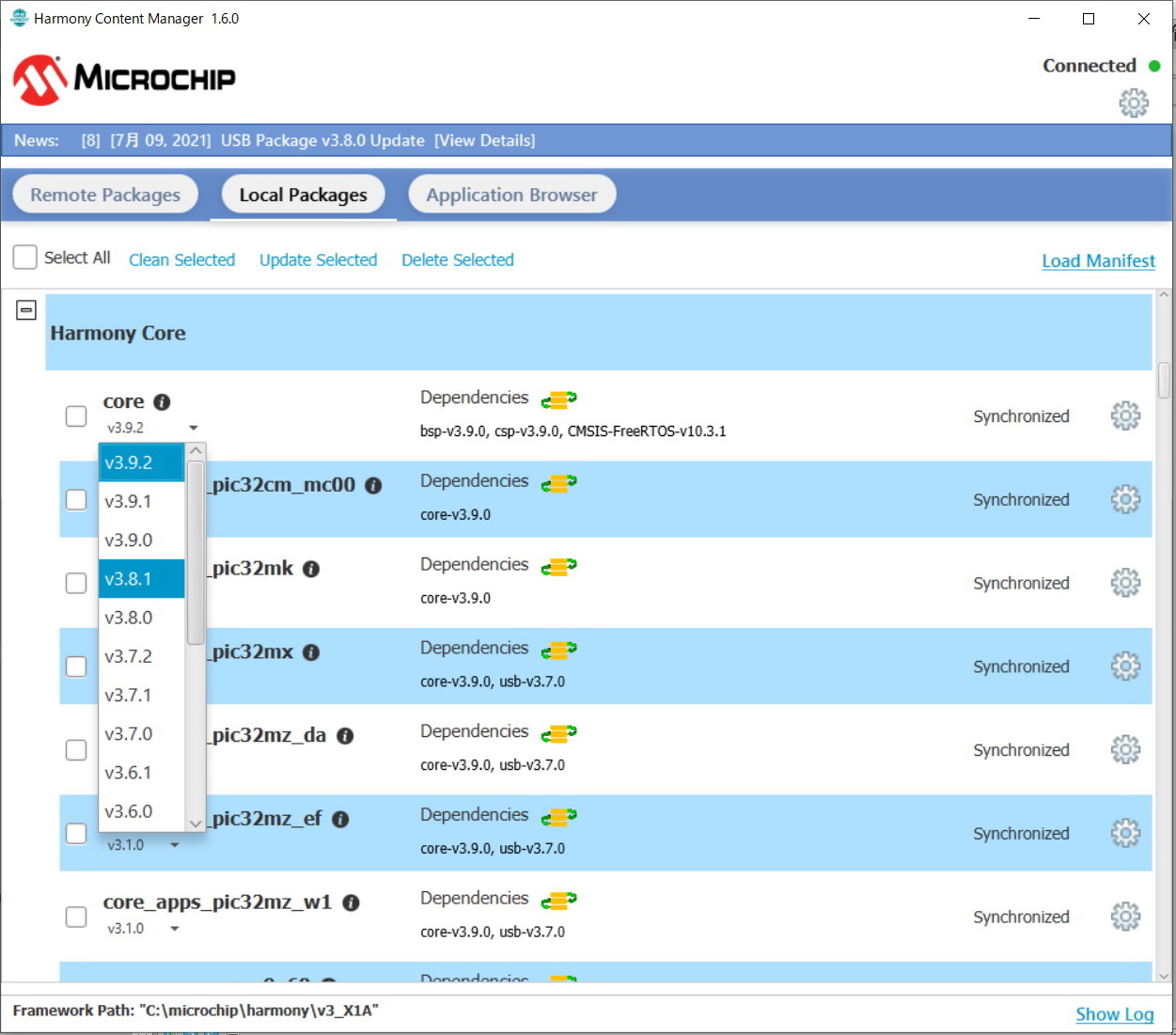This screenshot has width=1176, height=1035.
Task: Open settings gear for core package row
Action: (1124, 416)
